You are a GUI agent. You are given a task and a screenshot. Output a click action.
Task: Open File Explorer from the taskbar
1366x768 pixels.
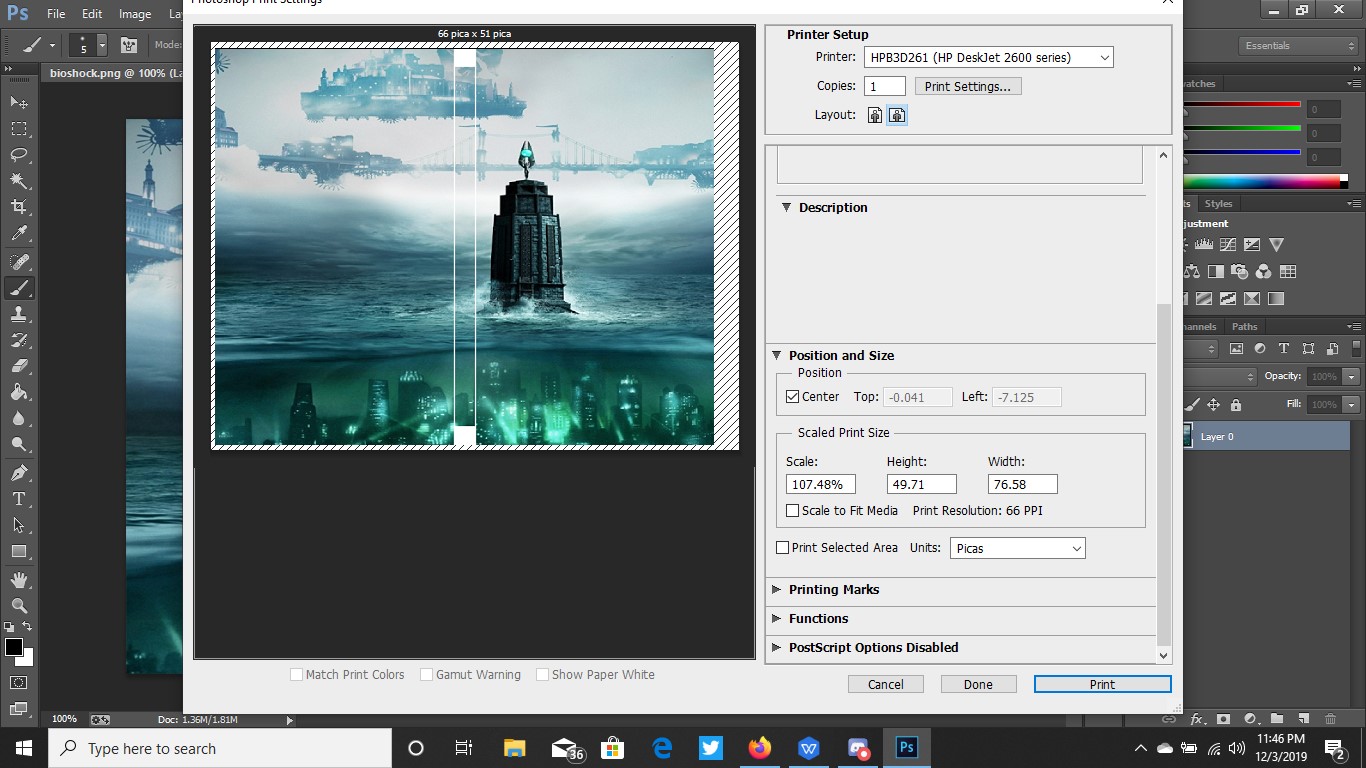[x=515, y=748]
